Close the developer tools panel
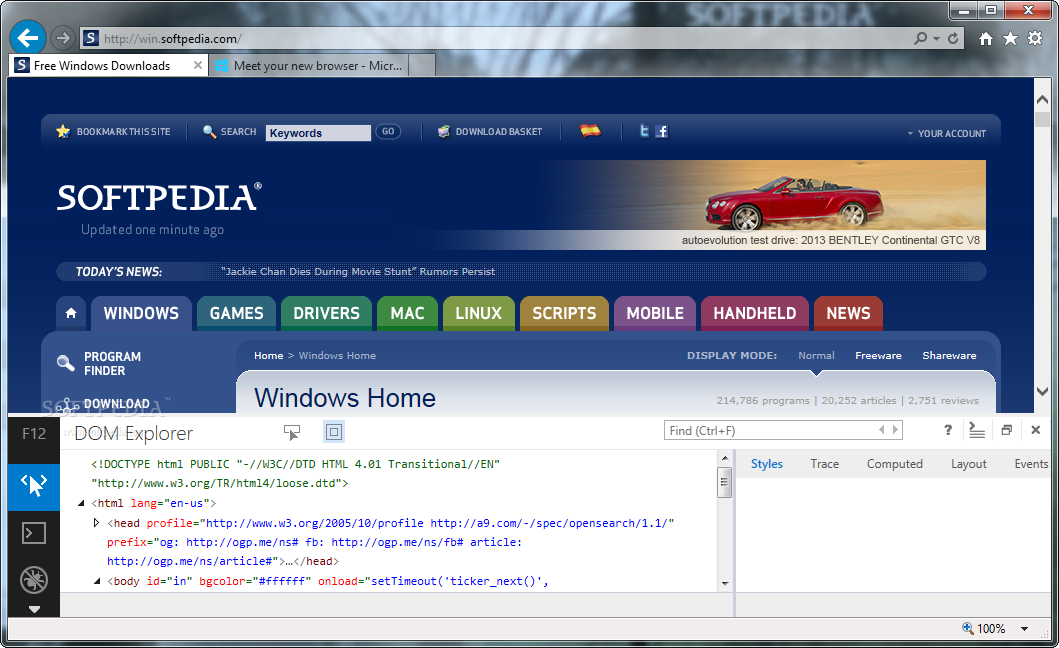The image size is (1059, 648). click(1035, 430)
